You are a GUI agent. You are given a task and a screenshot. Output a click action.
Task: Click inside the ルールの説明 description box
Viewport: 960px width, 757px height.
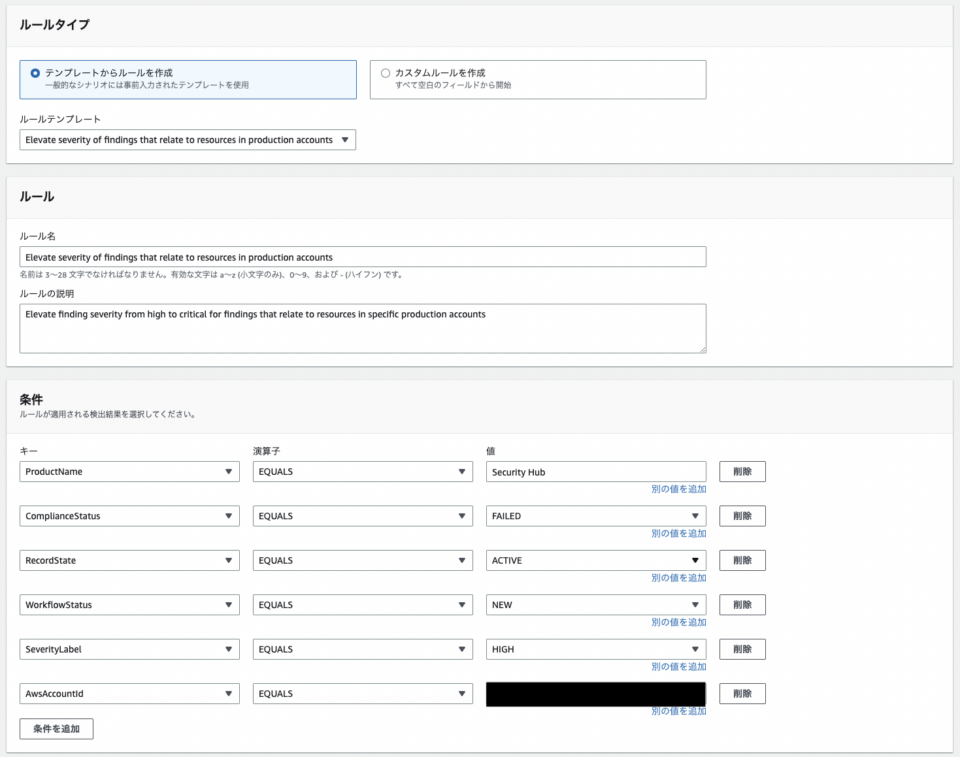(x=362, y=328)
